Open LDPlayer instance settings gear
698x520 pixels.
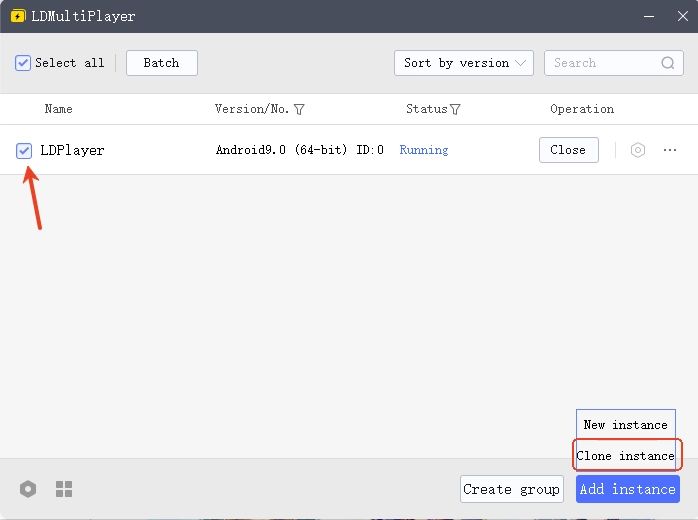click(x=637, y=150)
